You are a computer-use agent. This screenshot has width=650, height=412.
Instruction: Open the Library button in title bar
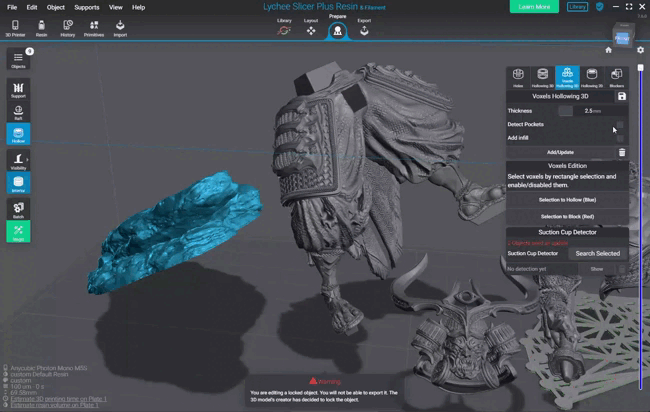point(577,7)
